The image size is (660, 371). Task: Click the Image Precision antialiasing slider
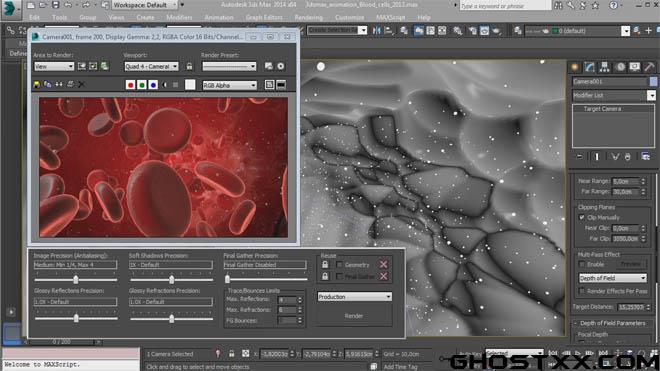tap(76, 279)
